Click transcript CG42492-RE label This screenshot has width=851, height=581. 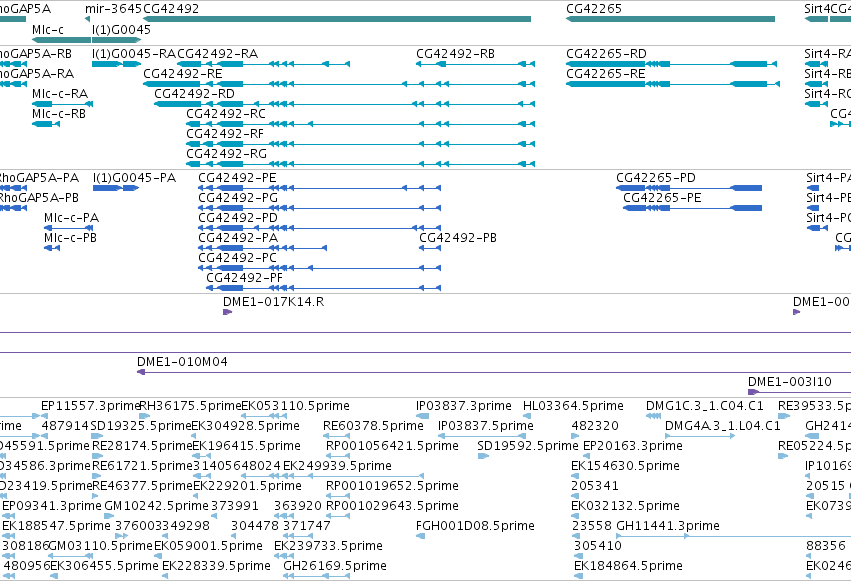click(x=183, y=74)
